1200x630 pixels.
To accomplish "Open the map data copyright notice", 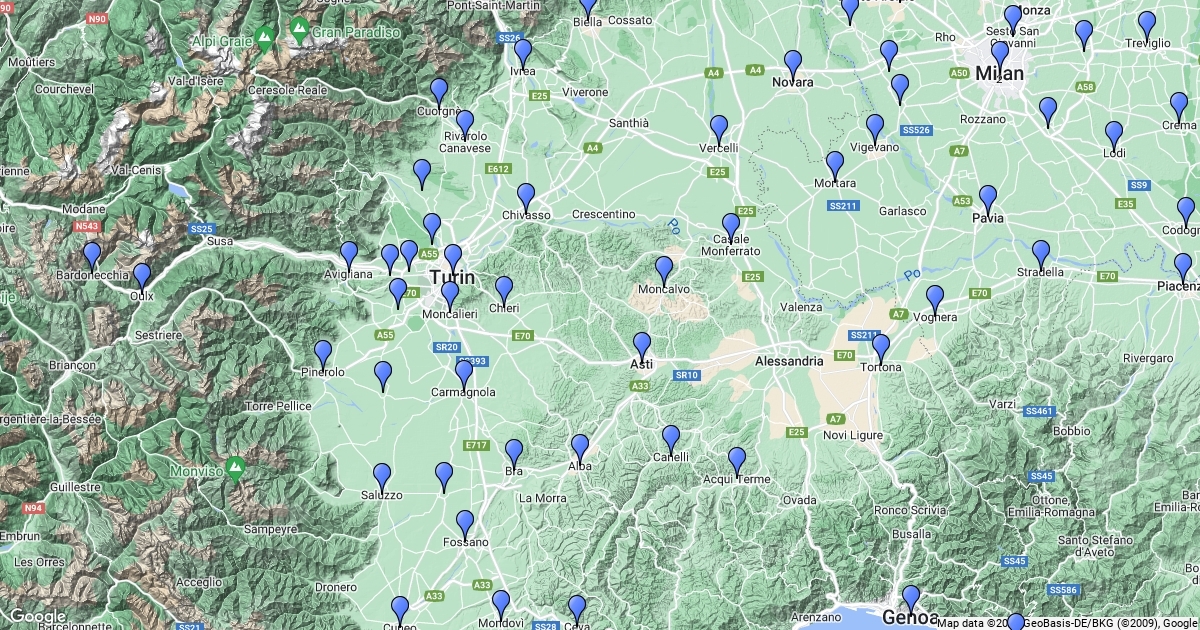I will point(1066,622).
